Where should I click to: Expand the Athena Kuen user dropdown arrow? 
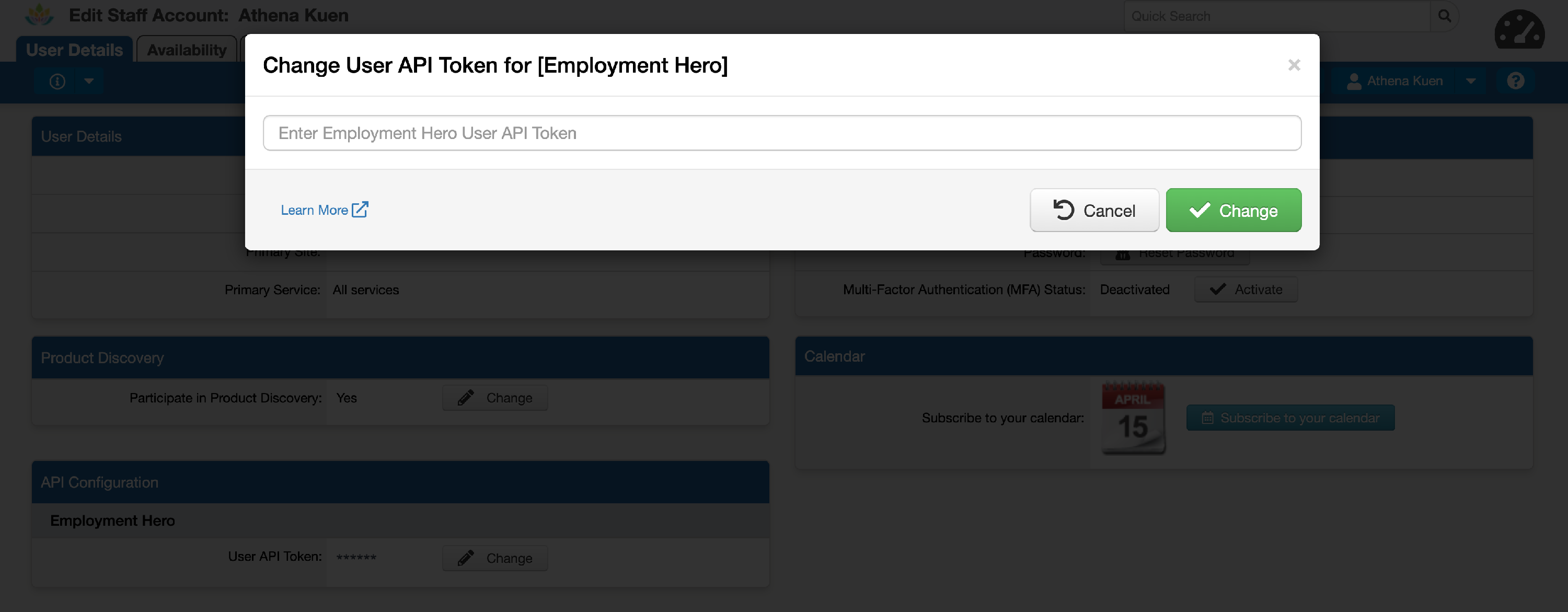1471,82
